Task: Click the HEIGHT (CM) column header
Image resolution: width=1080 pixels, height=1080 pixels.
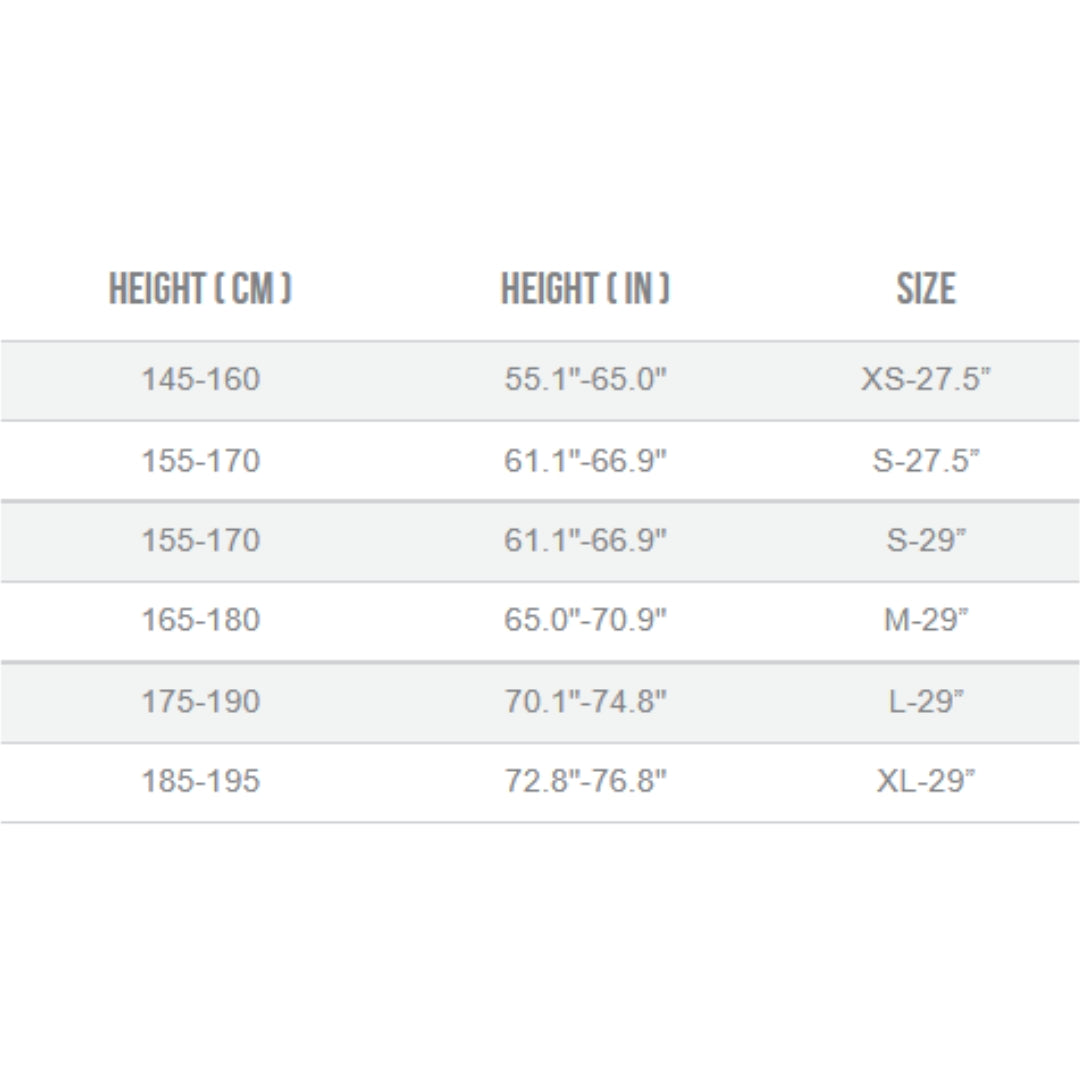Action: pyautogui.click(x=200, y=289)
